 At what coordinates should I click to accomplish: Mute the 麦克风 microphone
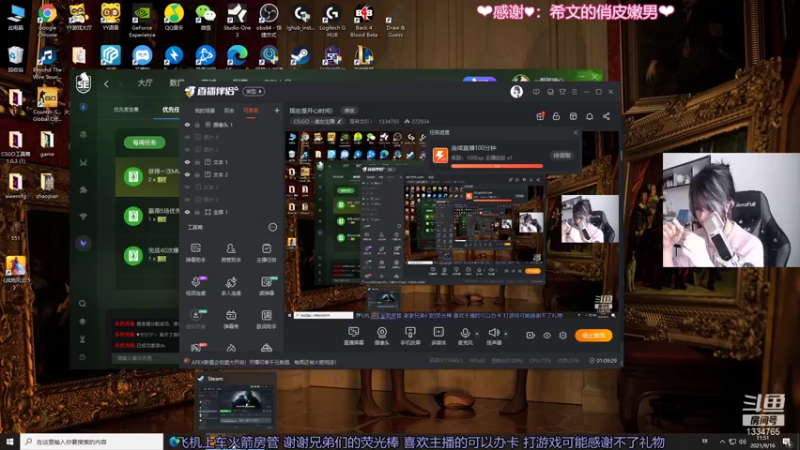point(465,336)
